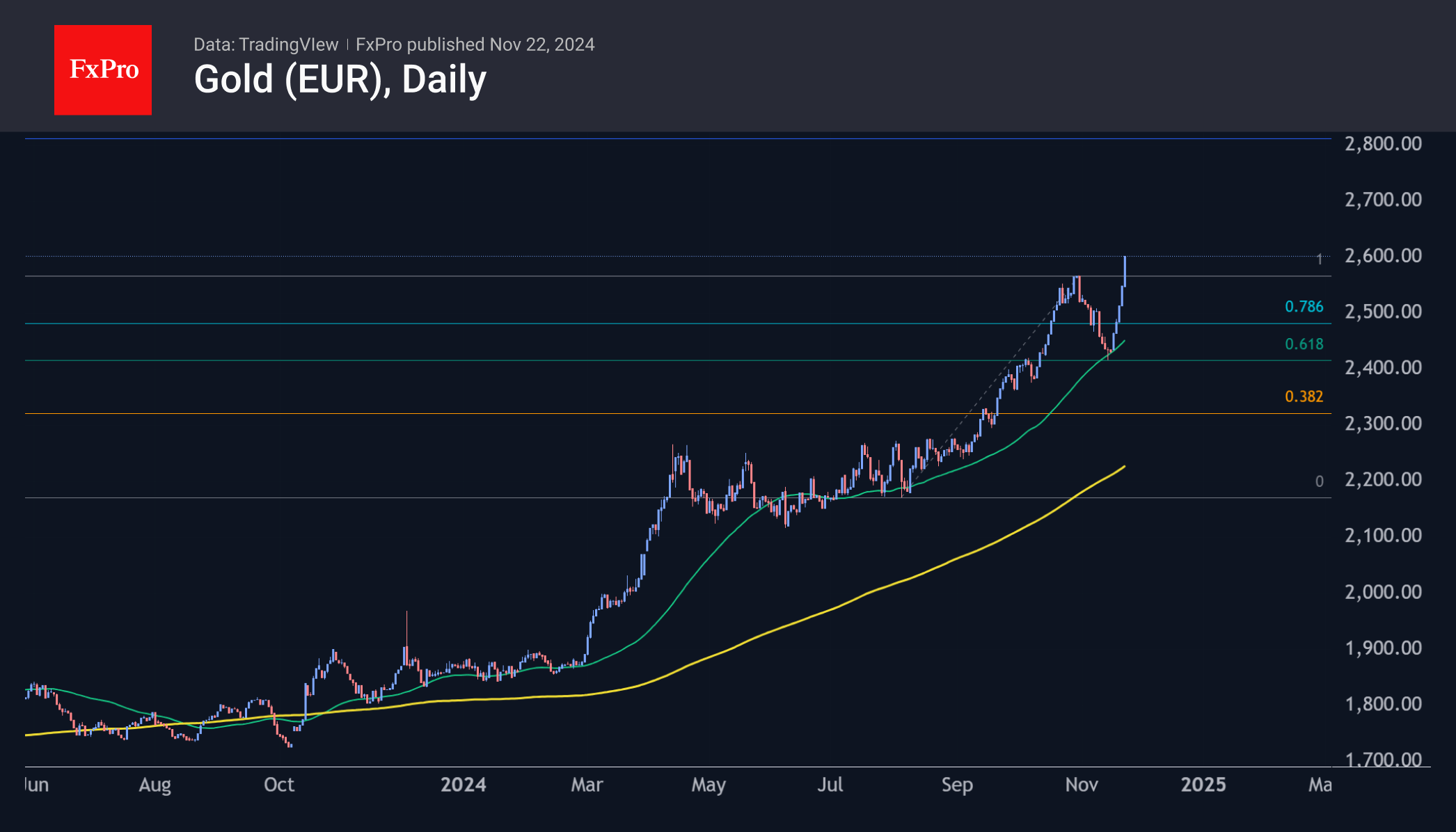Click the Fibonacci level 1 marker label
Viewport: 1456px width, 832px height.
click(x=1319, y=259)
